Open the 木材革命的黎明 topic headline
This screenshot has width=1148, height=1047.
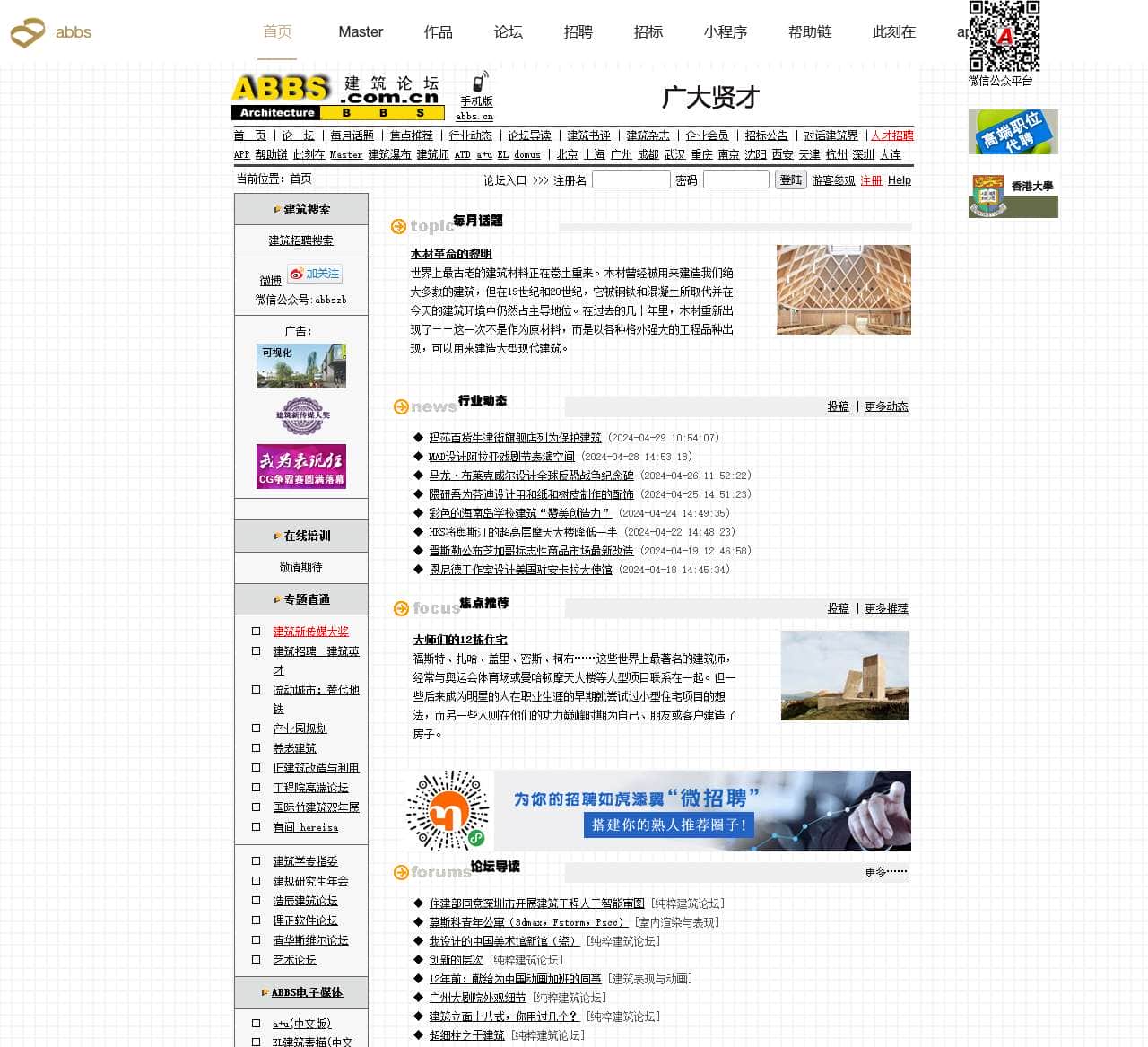click(451, 254)
